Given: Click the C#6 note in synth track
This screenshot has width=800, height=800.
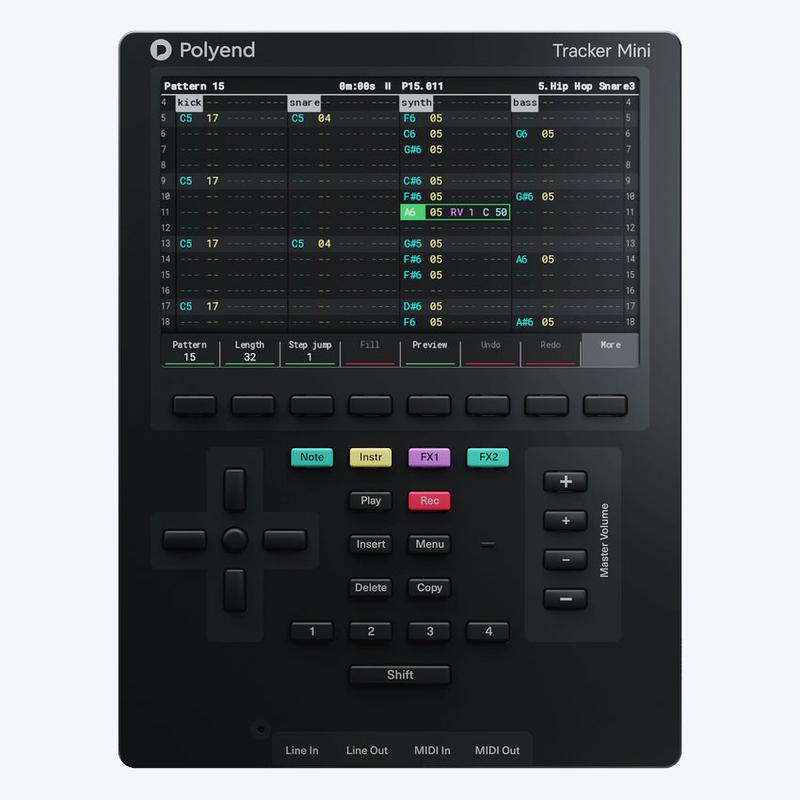Looking at the screenshot, I should coord(412,181).
